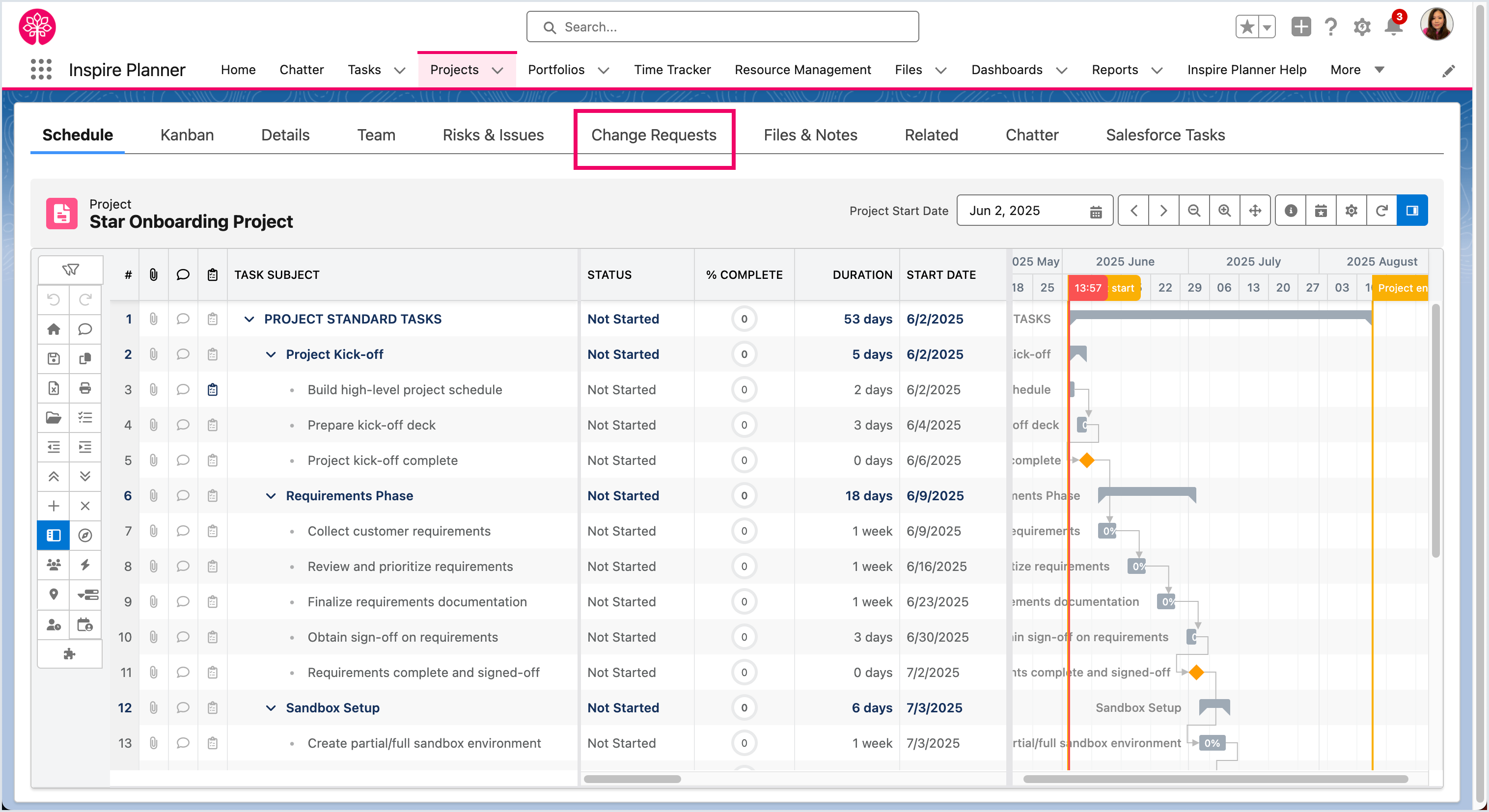Switch to the Team tab
Viewport: 1489px width, 812px height.
click(x=376, y=135)
